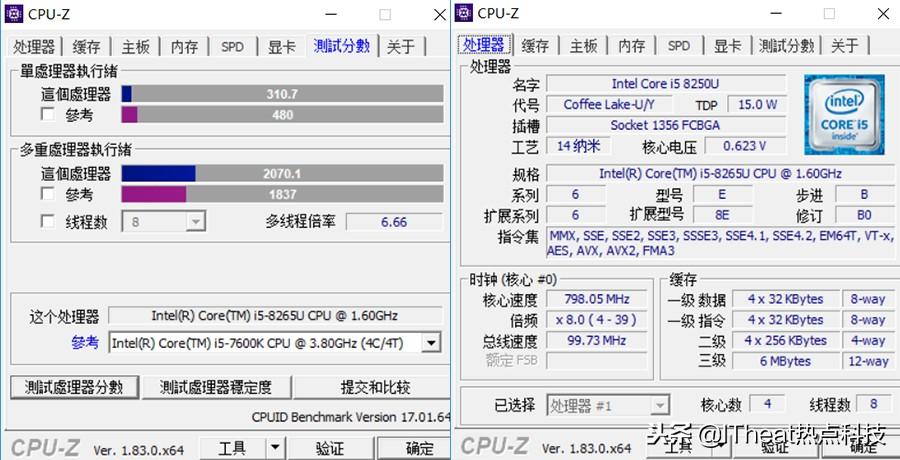
Task: Click 核心速度 value 798.05 MHz
Action: point(596,299)
